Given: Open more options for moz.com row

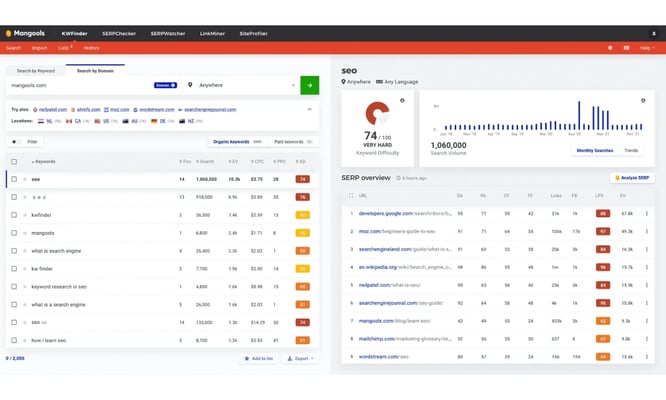Looking at the screenshot, I should tap(647, 231).
